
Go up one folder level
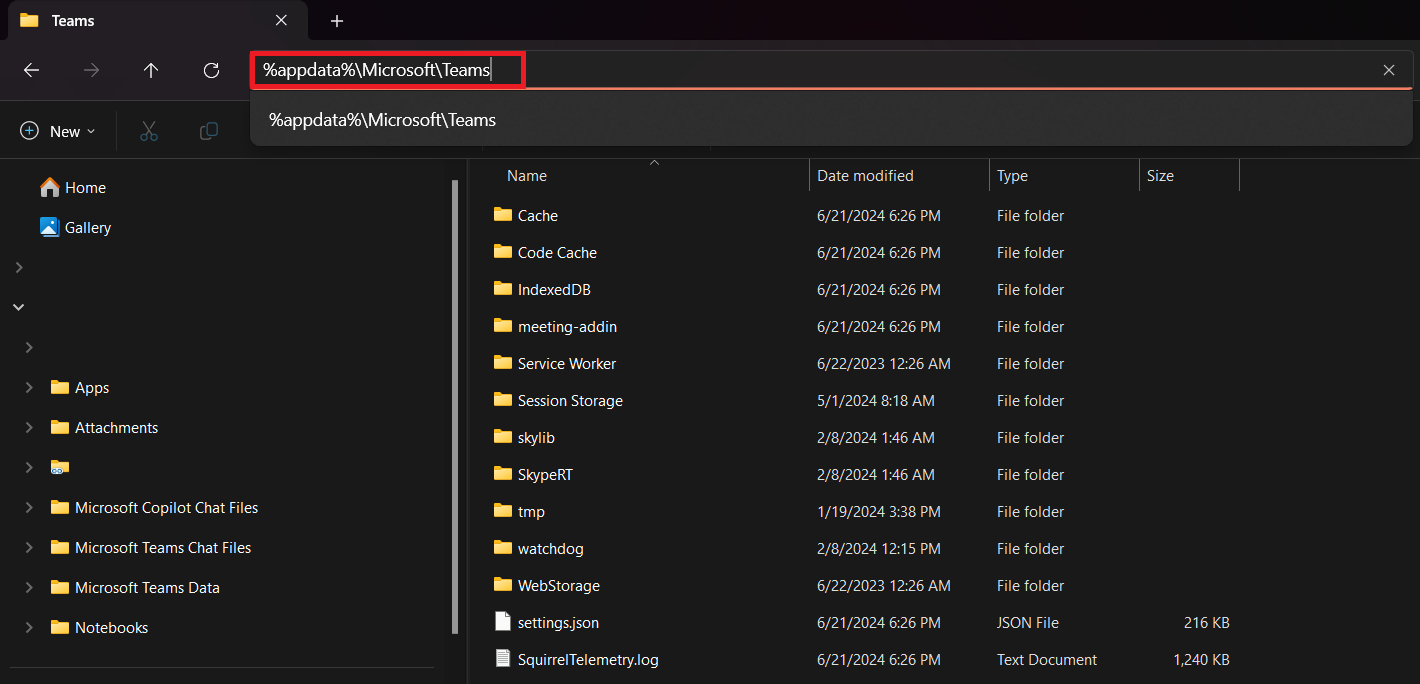click(151, 70)
